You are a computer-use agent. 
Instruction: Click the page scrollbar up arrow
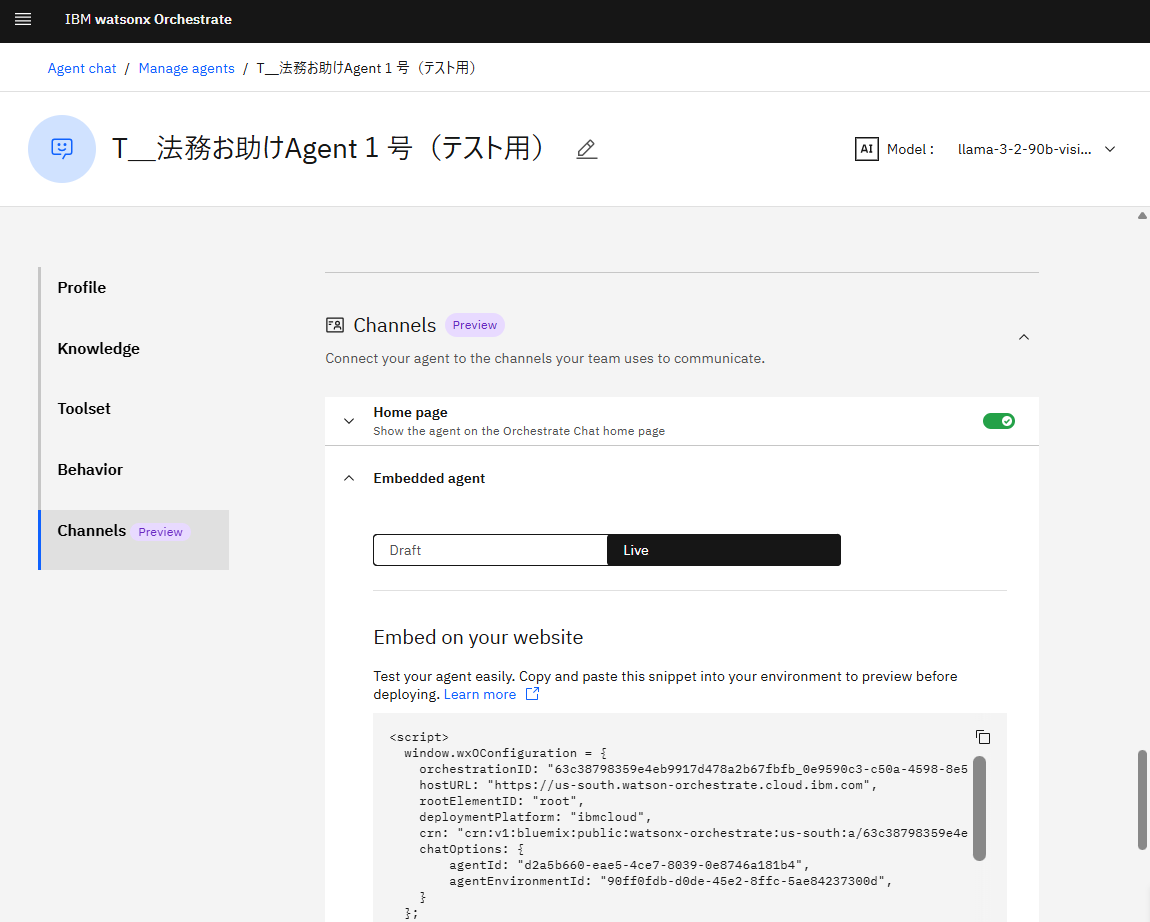coord(1142,216)
